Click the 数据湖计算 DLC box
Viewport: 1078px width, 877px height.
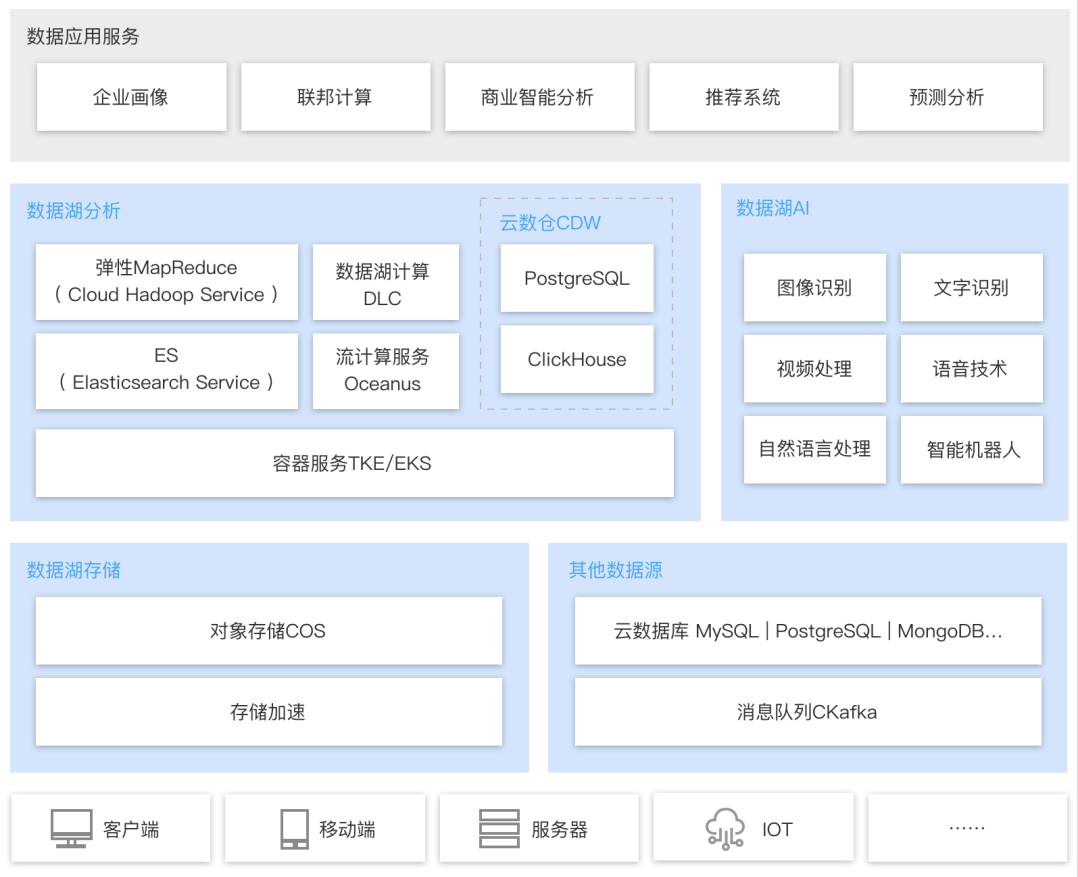coord(386,281)
